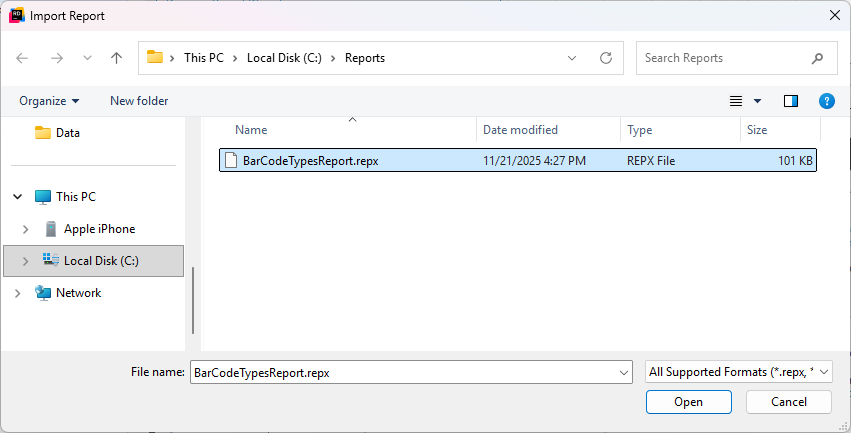Click the navigation pane scrollbar
The image size is (851, 433).
coord(193,301)
